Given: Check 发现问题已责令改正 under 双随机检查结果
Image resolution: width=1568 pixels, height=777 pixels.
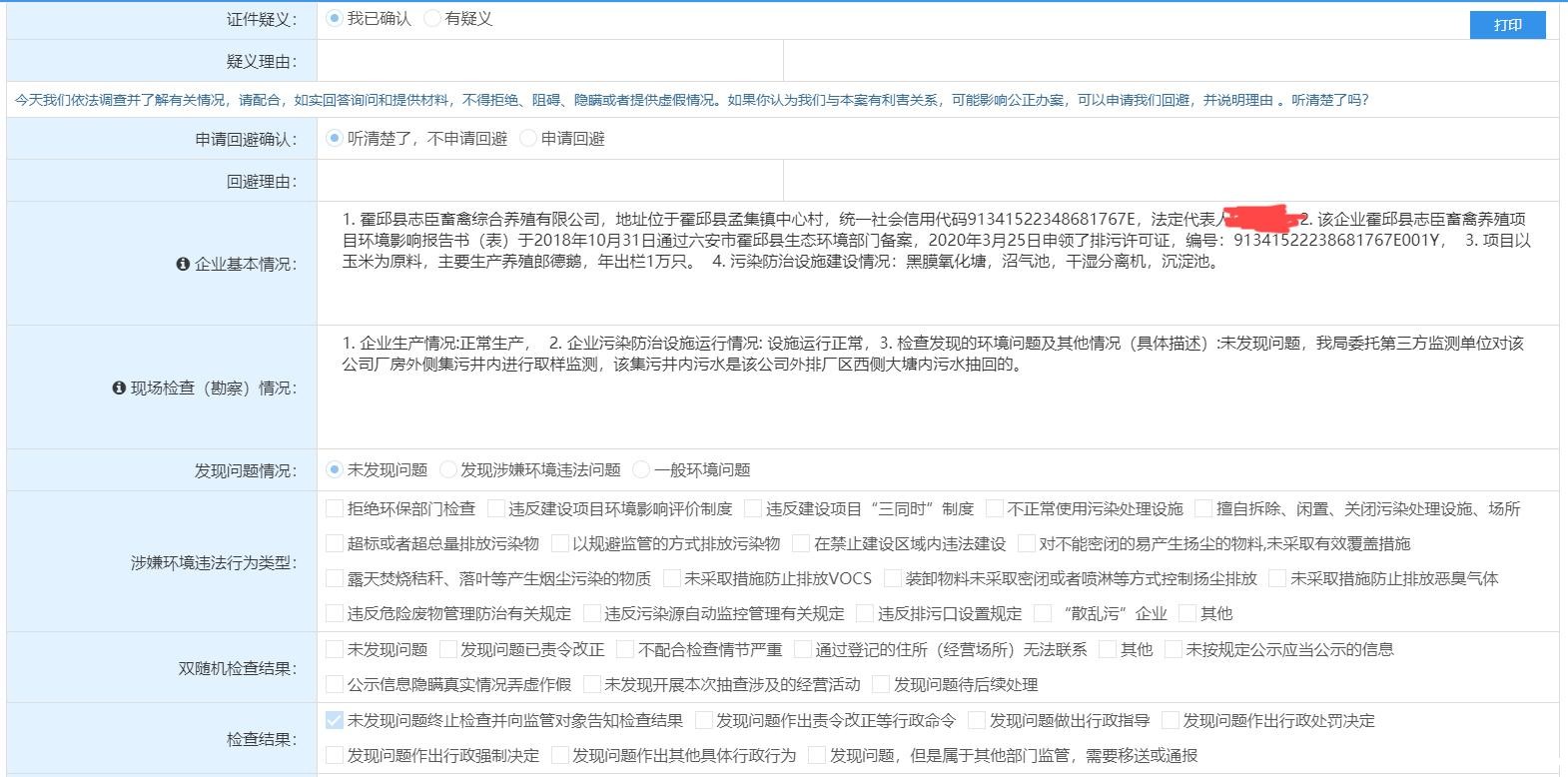Looking at the screenshot, I should 448,650.
